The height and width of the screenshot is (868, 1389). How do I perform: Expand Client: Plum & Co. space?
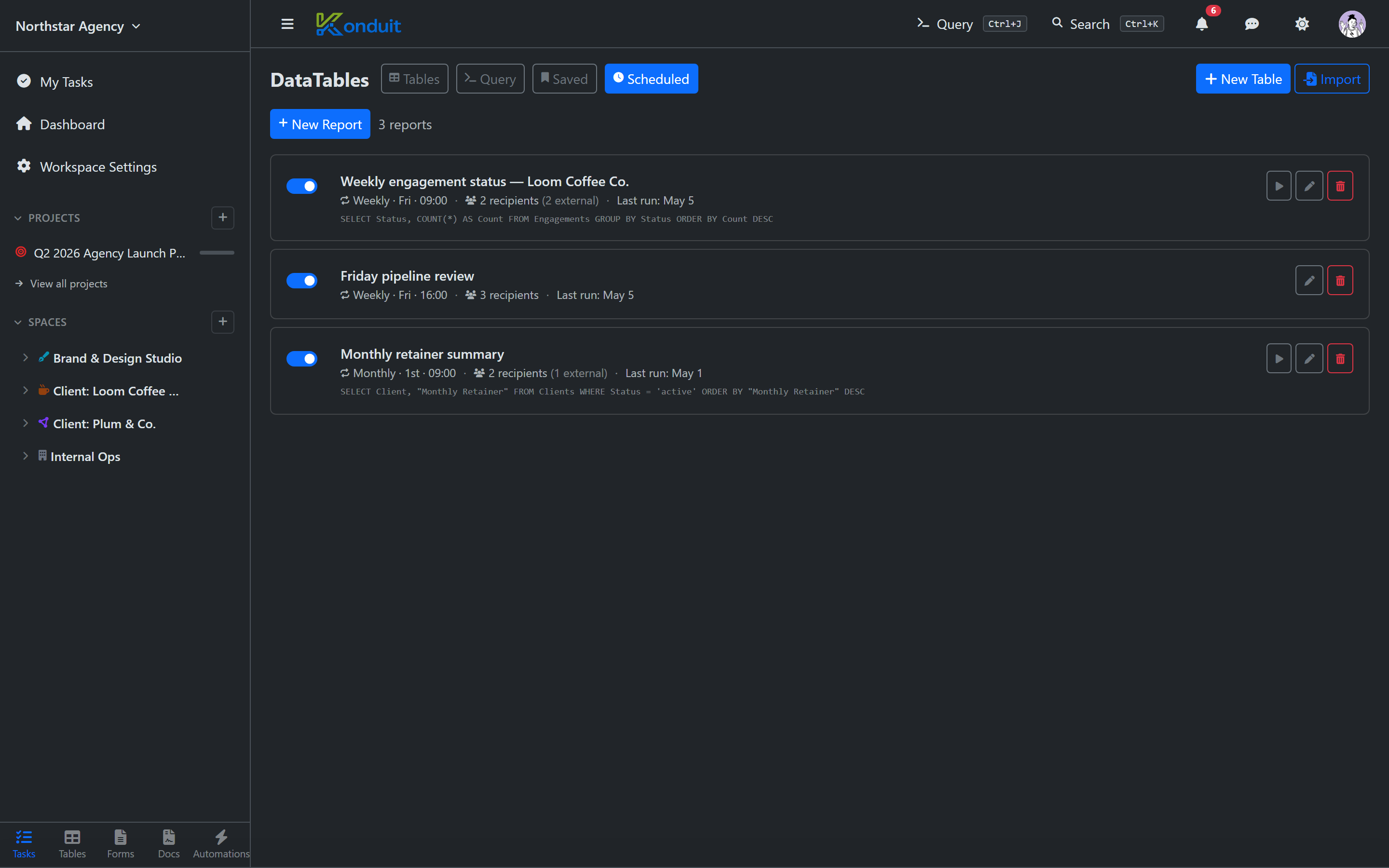tap(25, 423)
